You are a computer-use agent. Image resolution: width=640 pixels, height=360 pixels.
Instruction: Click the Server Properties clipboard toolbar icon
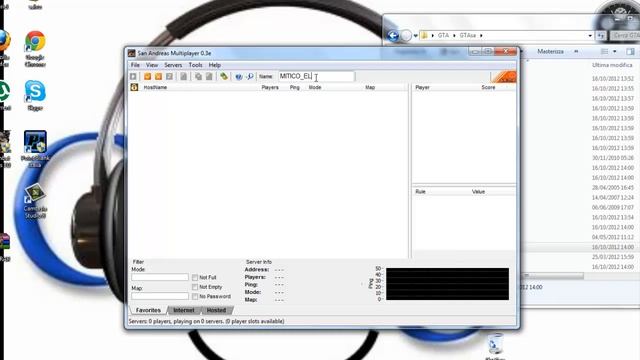pyautogui.click(x=209, y=76)
